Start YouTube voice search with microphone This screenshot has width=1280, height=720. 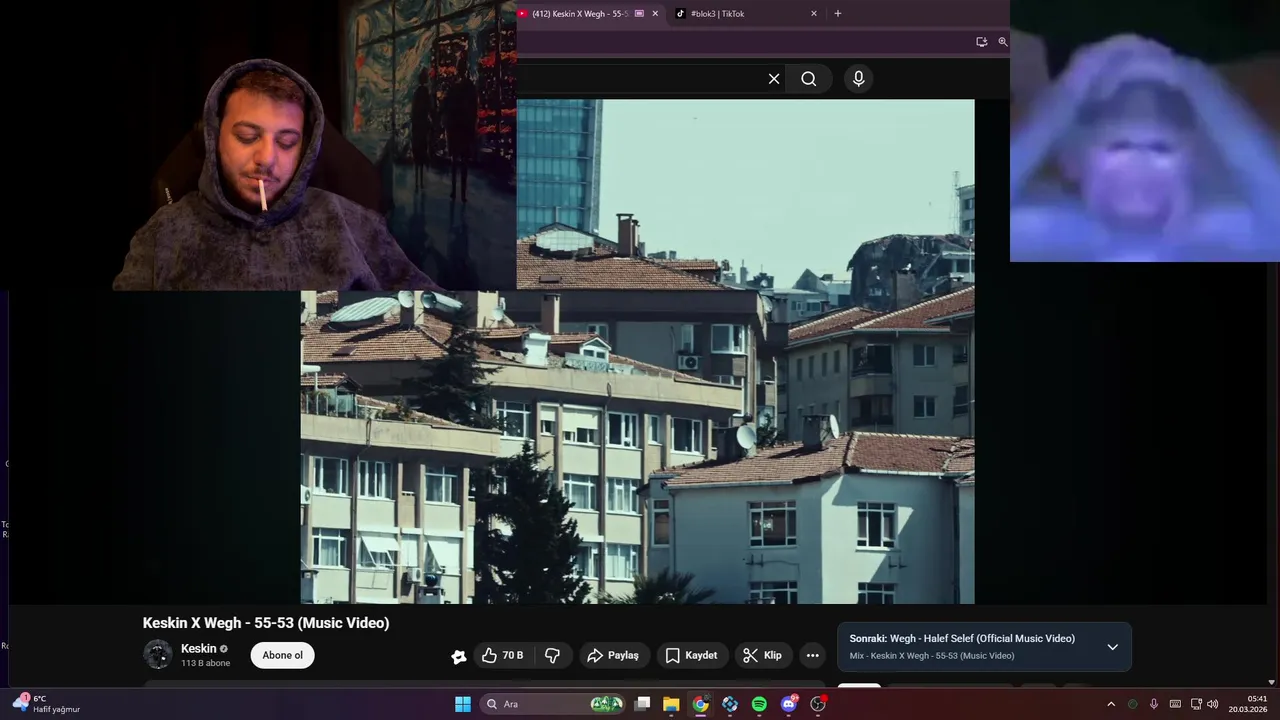point(858,79)
